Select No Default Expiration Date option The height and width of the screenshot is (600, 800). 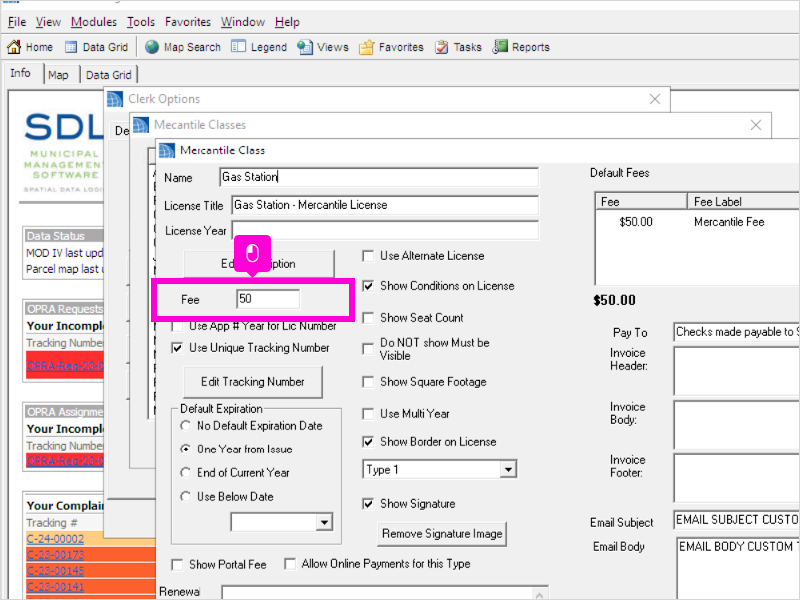pyautogui.click(x=186, y=426)
